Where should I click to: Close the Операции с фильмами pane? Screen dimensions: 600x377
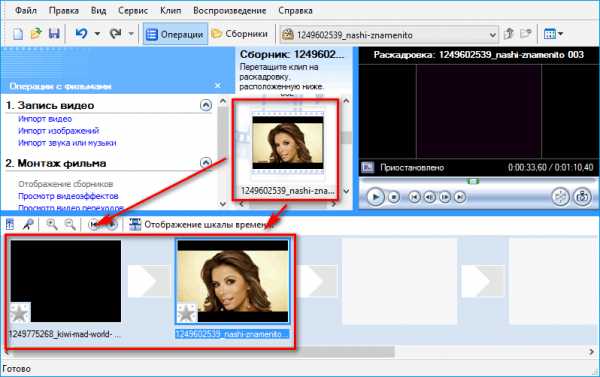218,86
